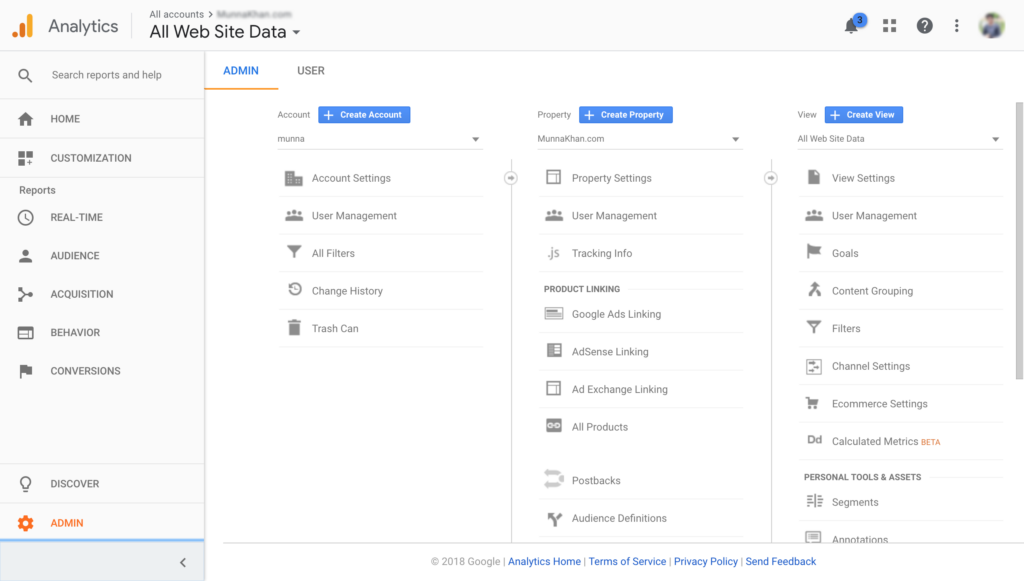Image resolution: width=1024 pixels, height=581 pixels.
Task: Click the Ecommerce Settings cart icon
Action: (814, 404)
